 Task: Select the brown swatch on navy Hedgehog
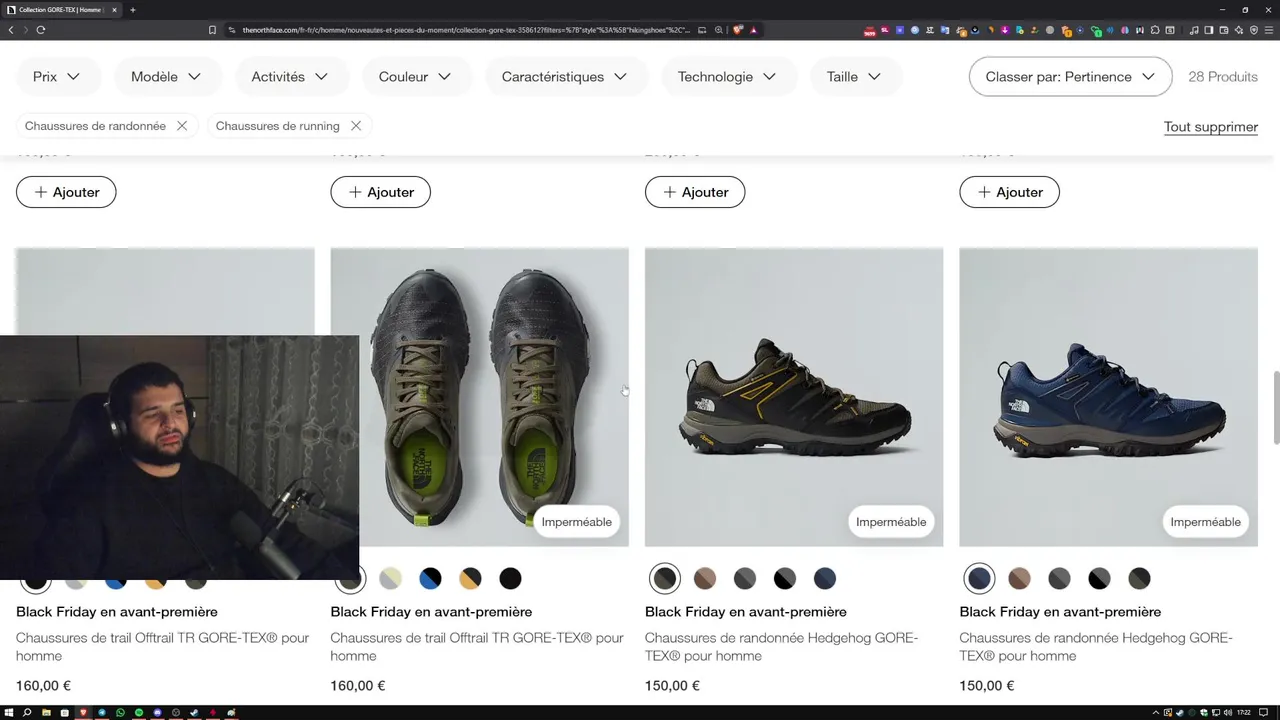click(x=1019, y=578)
